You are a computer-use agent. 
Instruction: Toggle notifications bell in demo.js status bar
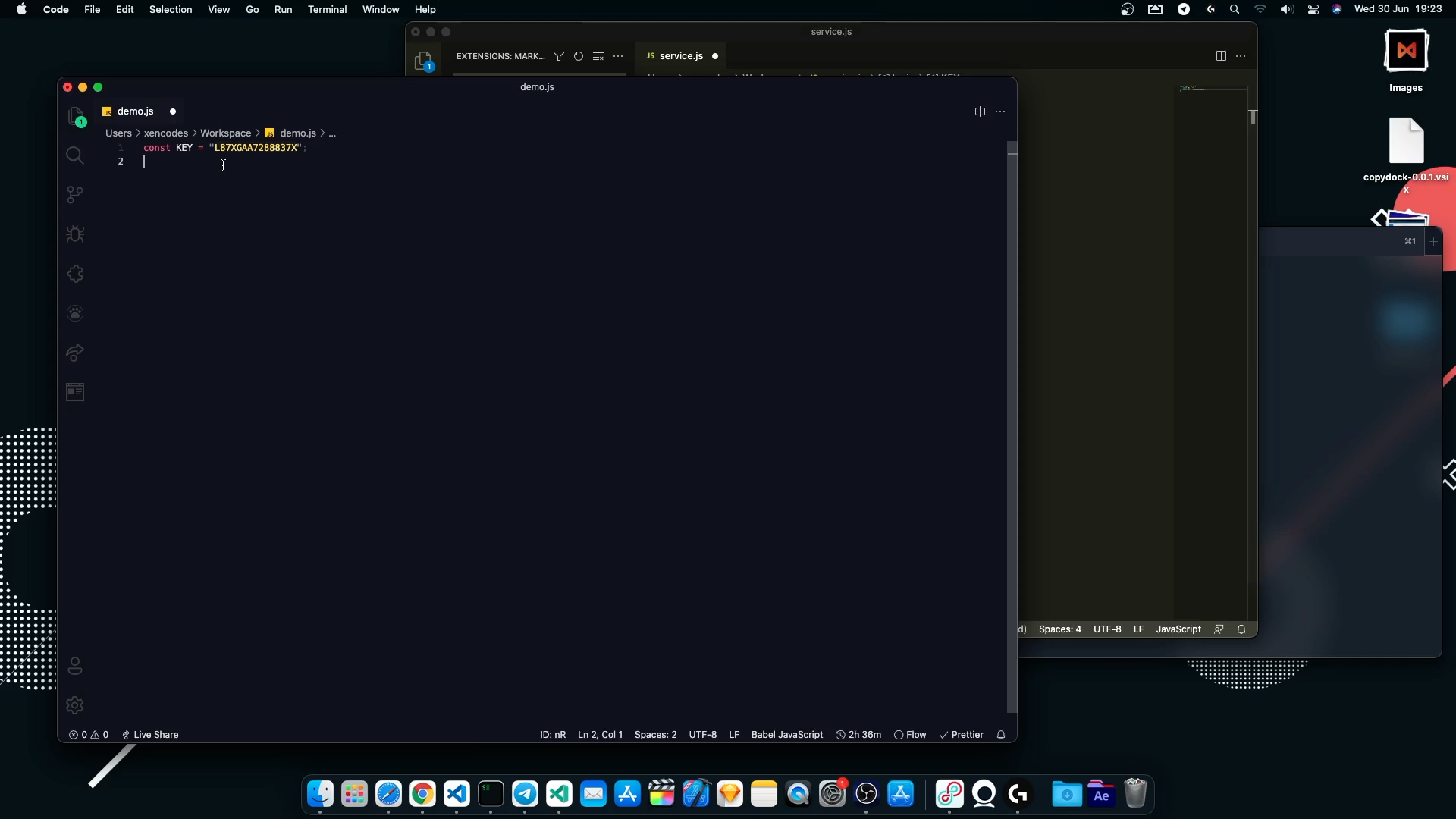click(1001, 735)
